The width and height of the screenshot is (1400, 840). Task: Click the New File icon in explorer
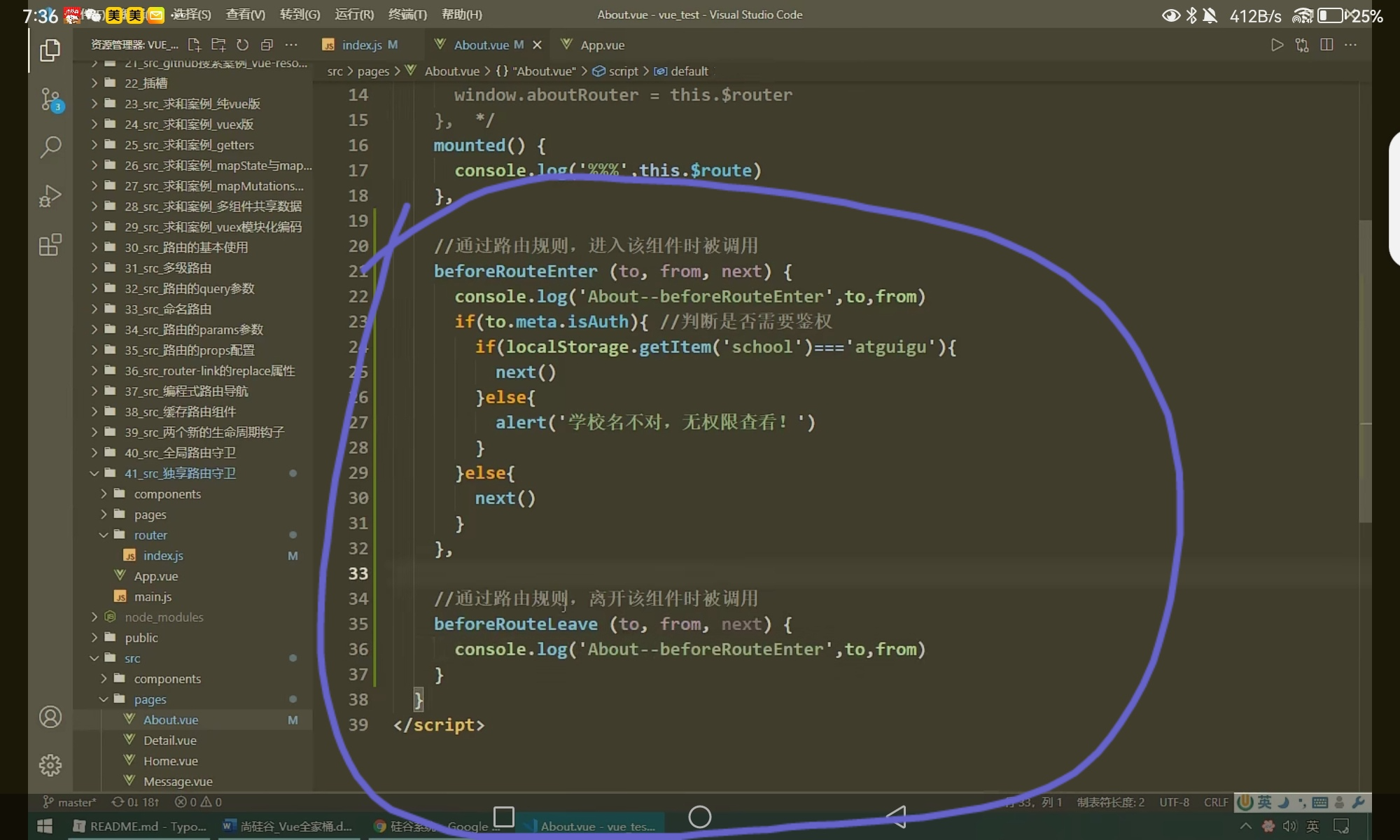pyautogui.click(x=195, y=45)
